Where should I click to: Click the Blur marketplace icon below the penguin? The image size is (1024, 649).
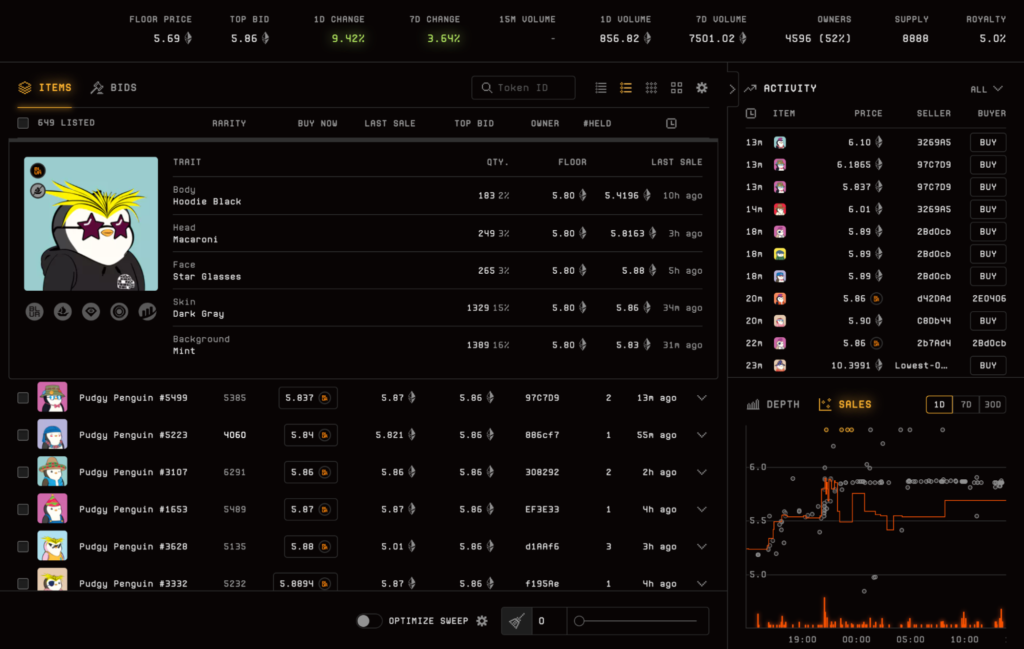coord(35,312)
